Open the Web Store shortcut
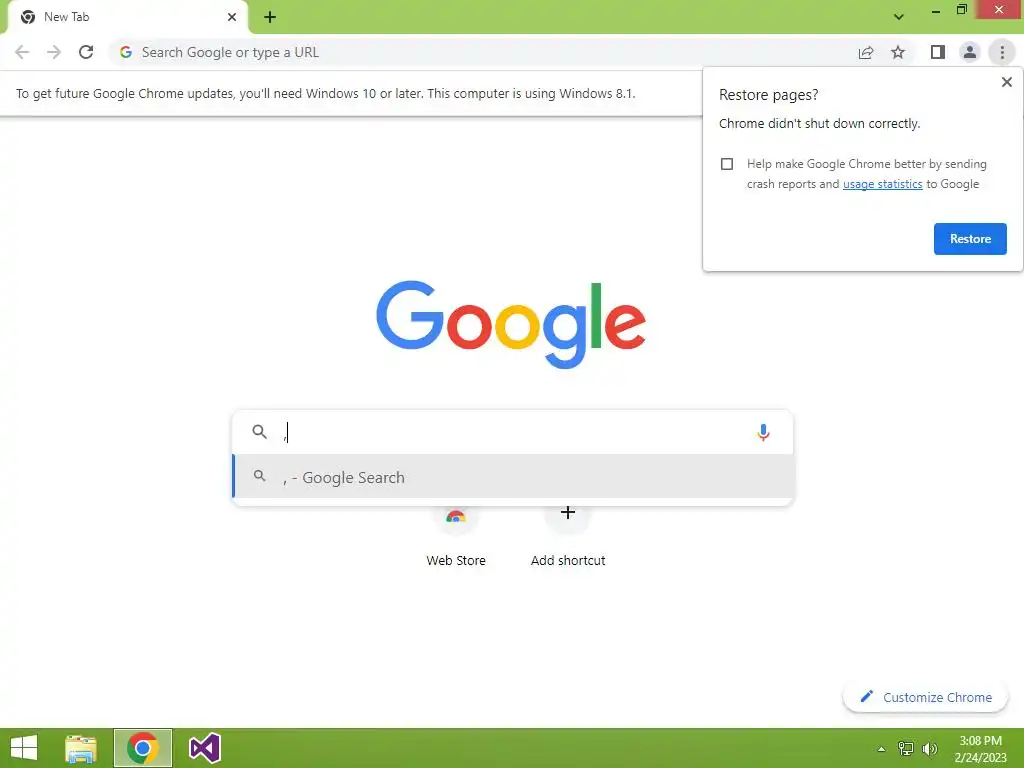The image size is (1024, 768). coord(456,536)
